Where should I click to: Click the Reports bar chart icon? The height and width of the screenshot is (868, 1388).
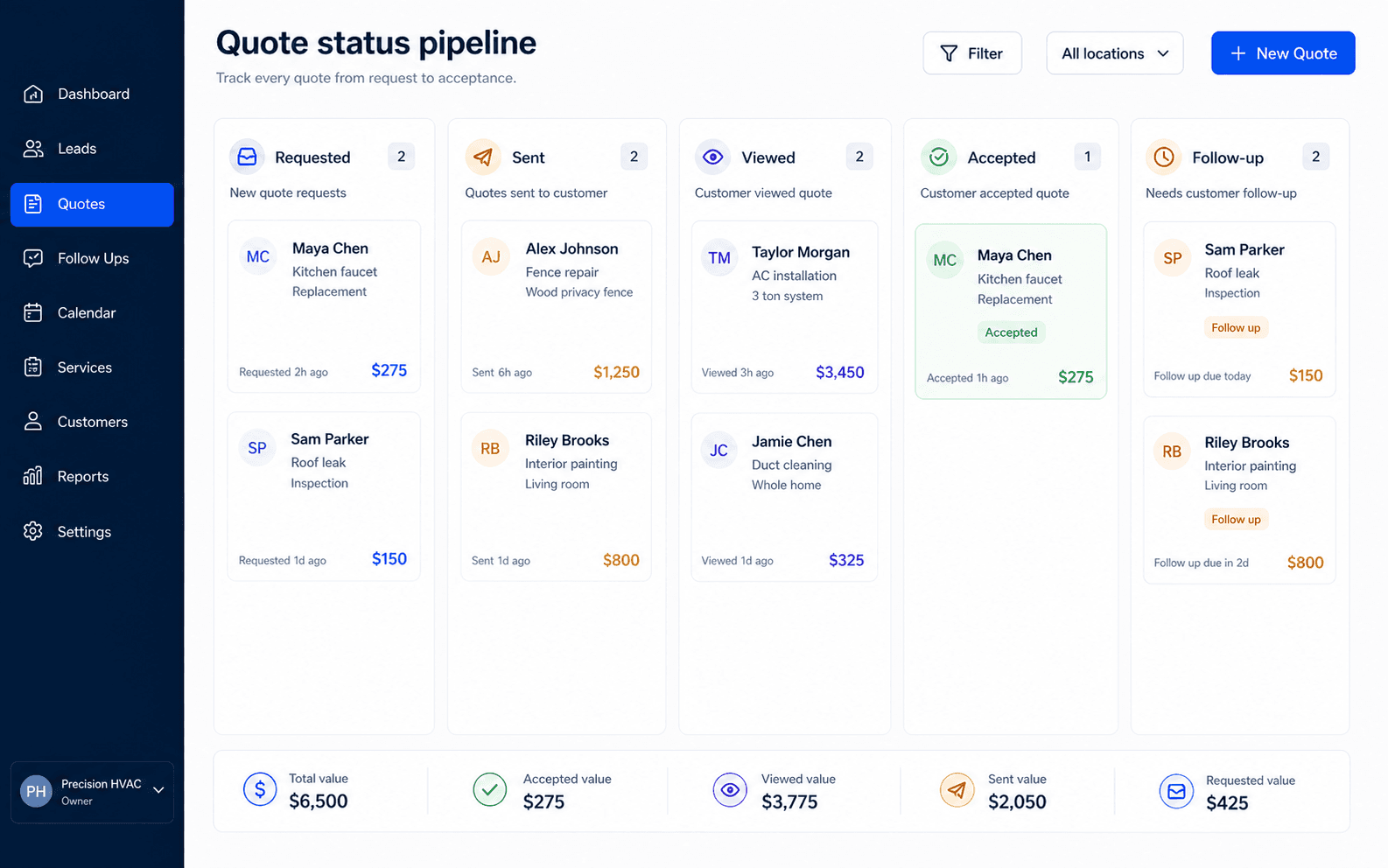coord(33,476)
